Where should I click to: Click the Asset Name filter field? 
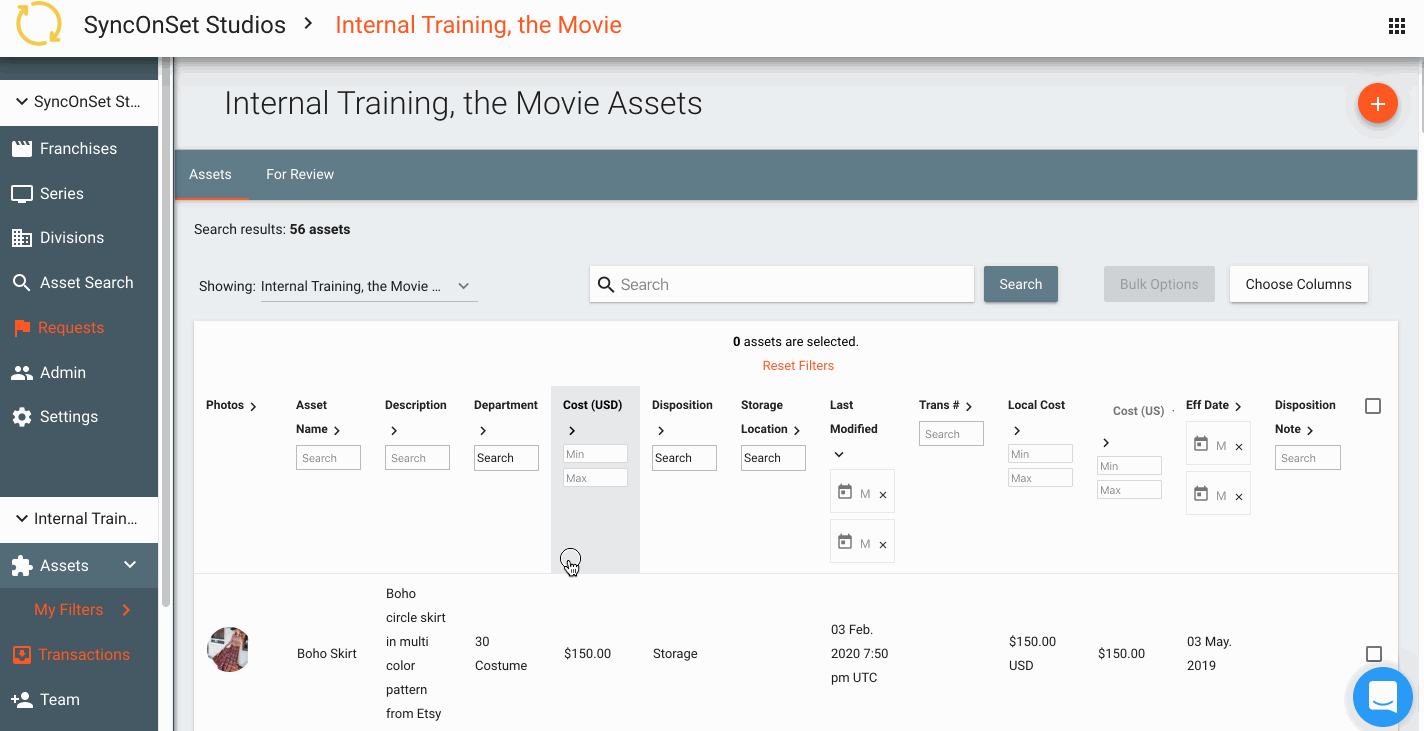coord(328,458)
